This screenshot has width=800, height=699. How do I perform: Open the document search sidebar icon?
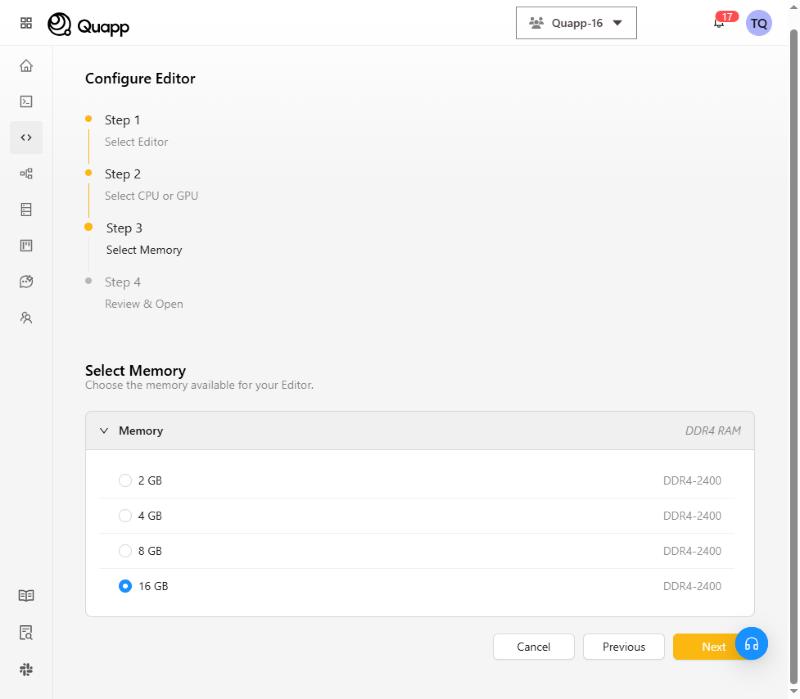[26, 633]
